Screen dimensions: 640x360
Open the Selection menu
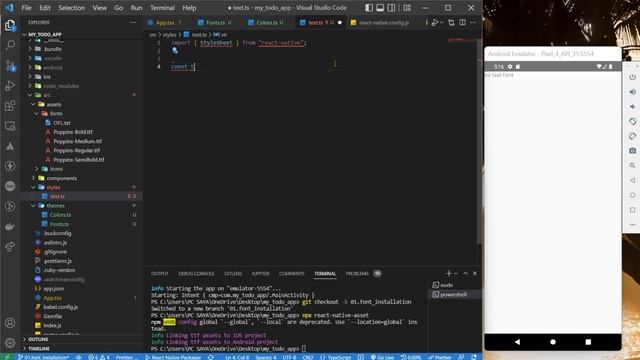point(71,8)
